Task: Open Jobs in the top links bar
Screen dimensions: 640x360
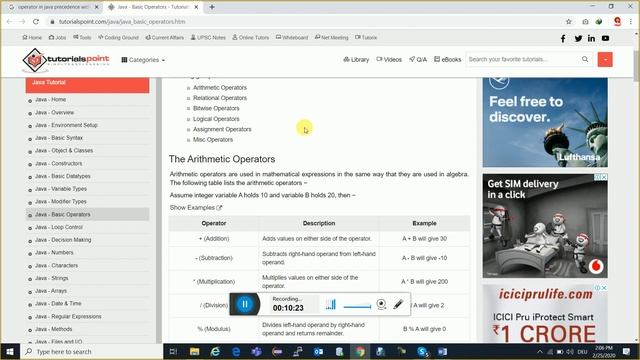Action: pyautogui.click(x=57, y=38)
